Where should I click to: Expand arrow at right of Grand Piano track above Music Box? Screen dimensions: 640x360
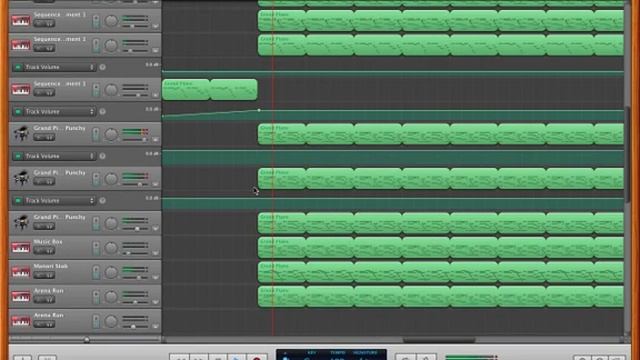click(x=155, y=229)
